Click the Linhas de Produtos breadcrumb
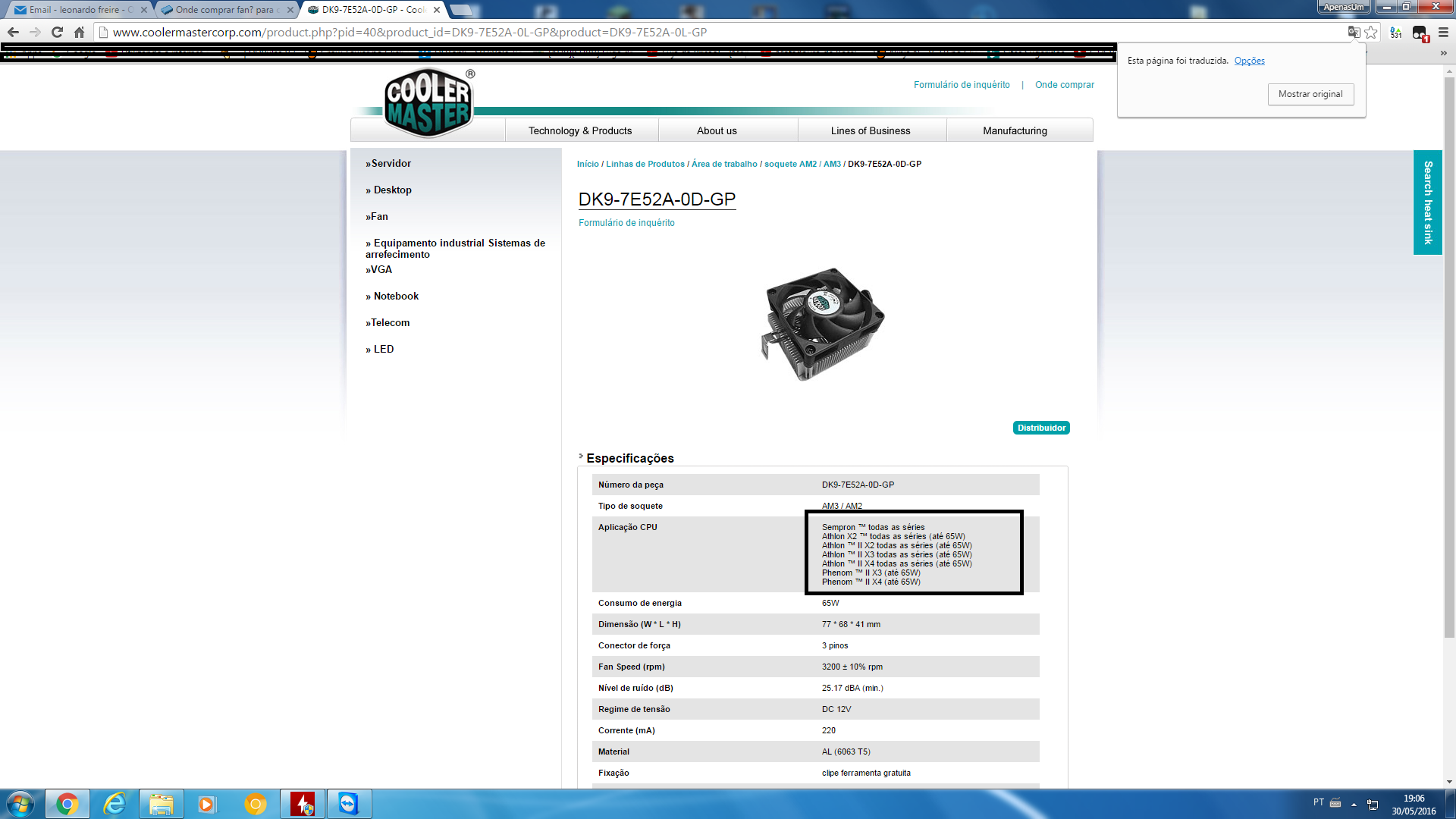Screen dimensions: 1456x819 click(645, 164)
